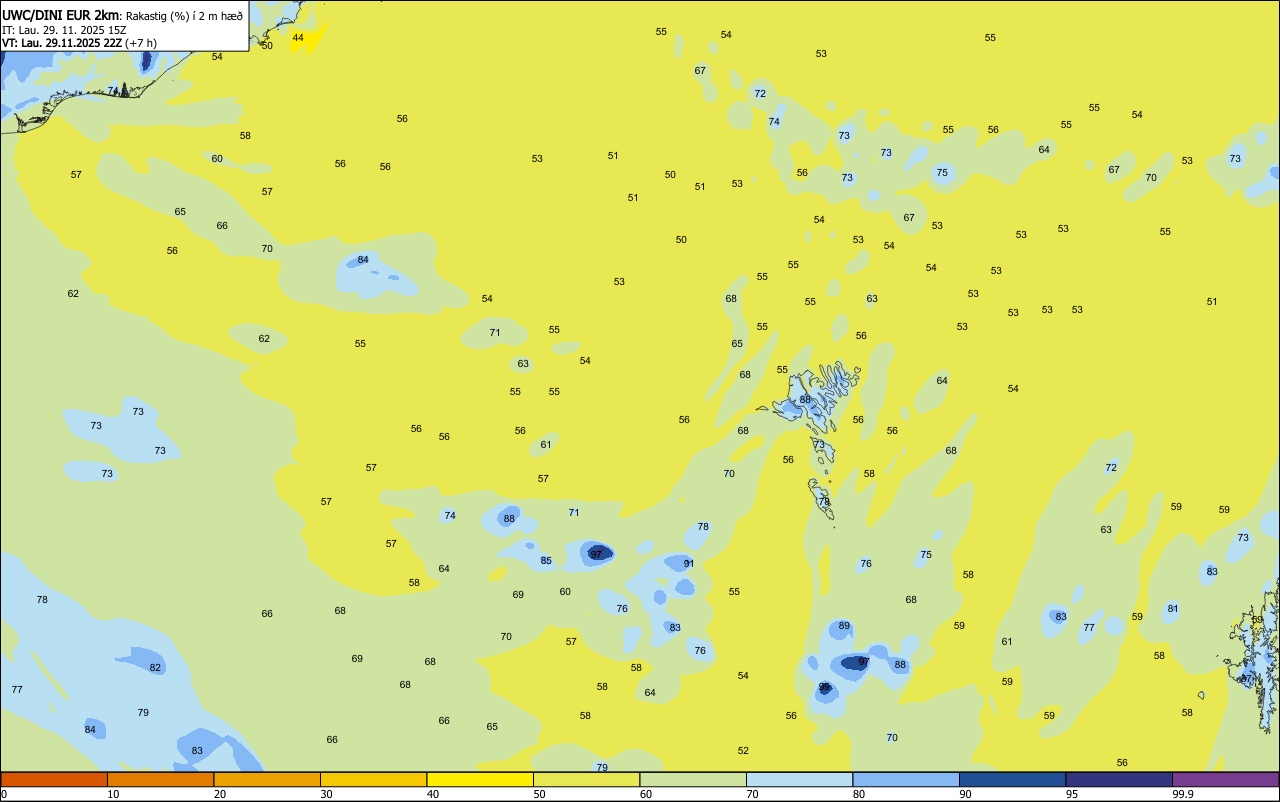Screen dimensions: 1280x802
Task: Click the '89' humidity value on the map
Action: (x=844, y=626)
